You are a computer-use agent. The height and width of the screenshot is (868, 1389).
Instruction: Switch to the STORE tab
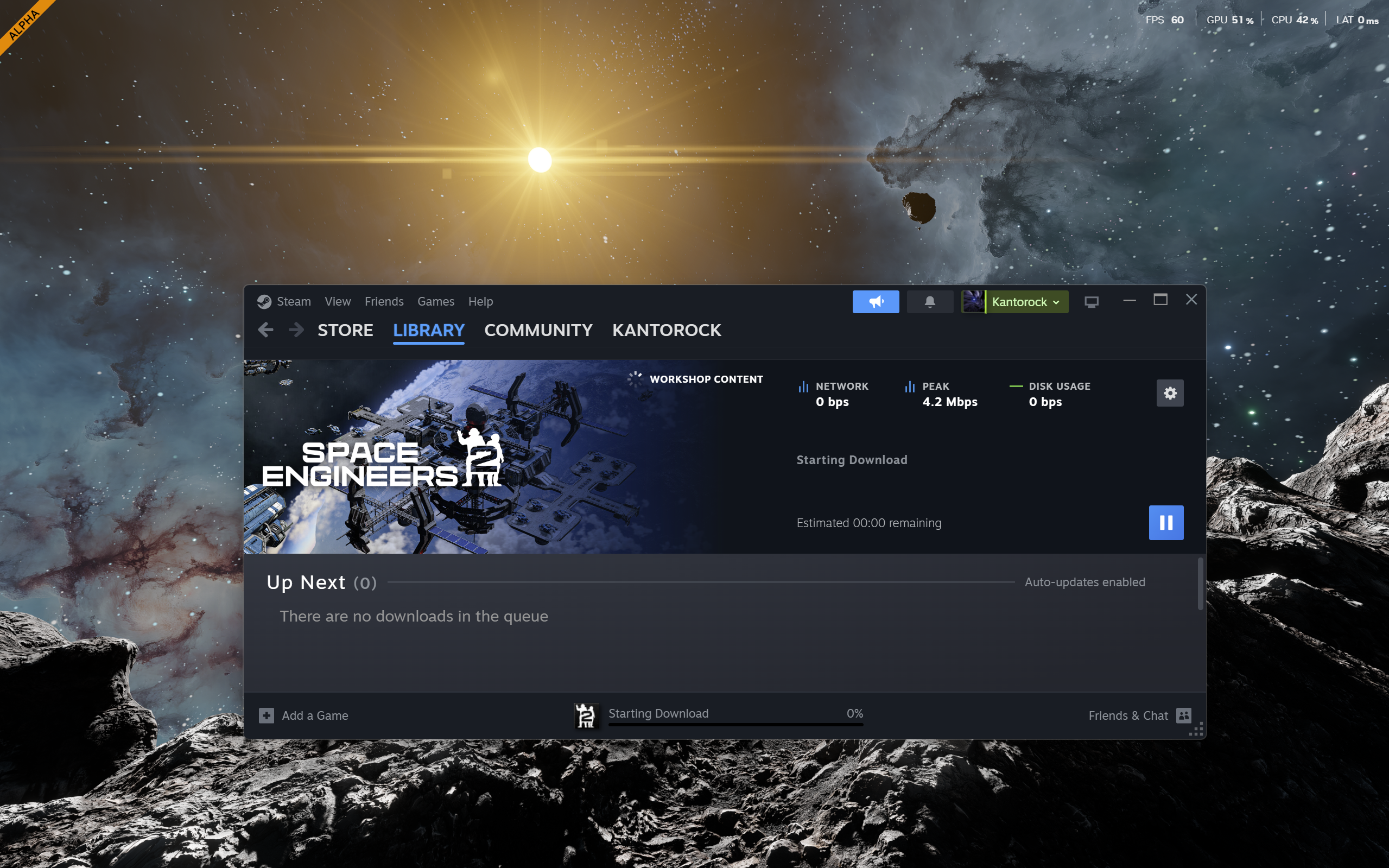pyautogui.click(x=345, y=330)
